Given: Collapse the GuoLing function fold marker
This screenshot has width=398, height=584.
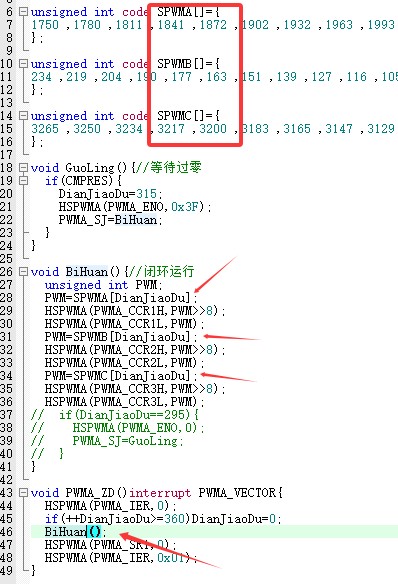Looking at the screenshot, I should (x=23, y=168).
